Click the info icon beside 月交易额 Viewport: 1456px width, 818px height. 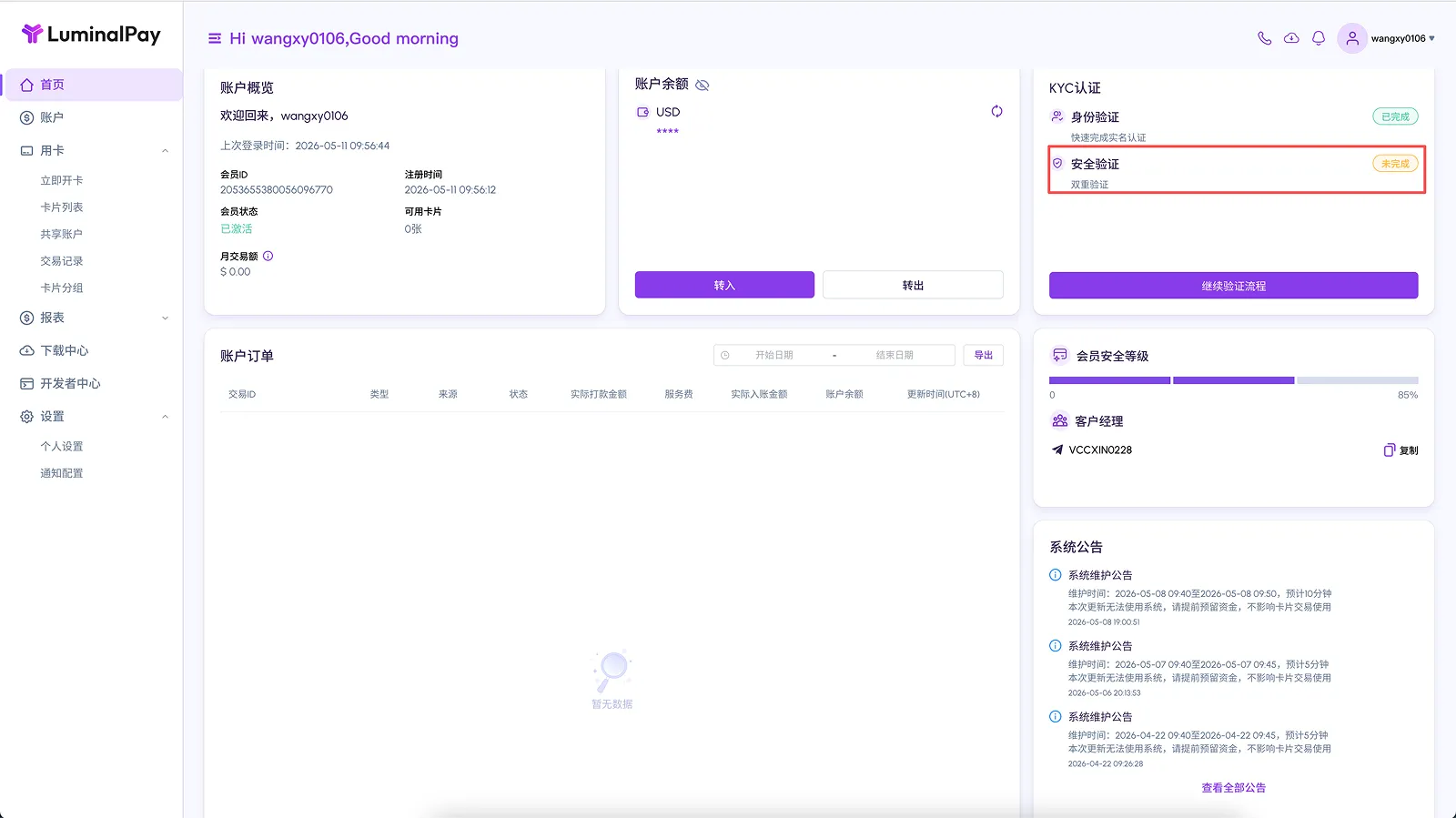pos(268,256)
